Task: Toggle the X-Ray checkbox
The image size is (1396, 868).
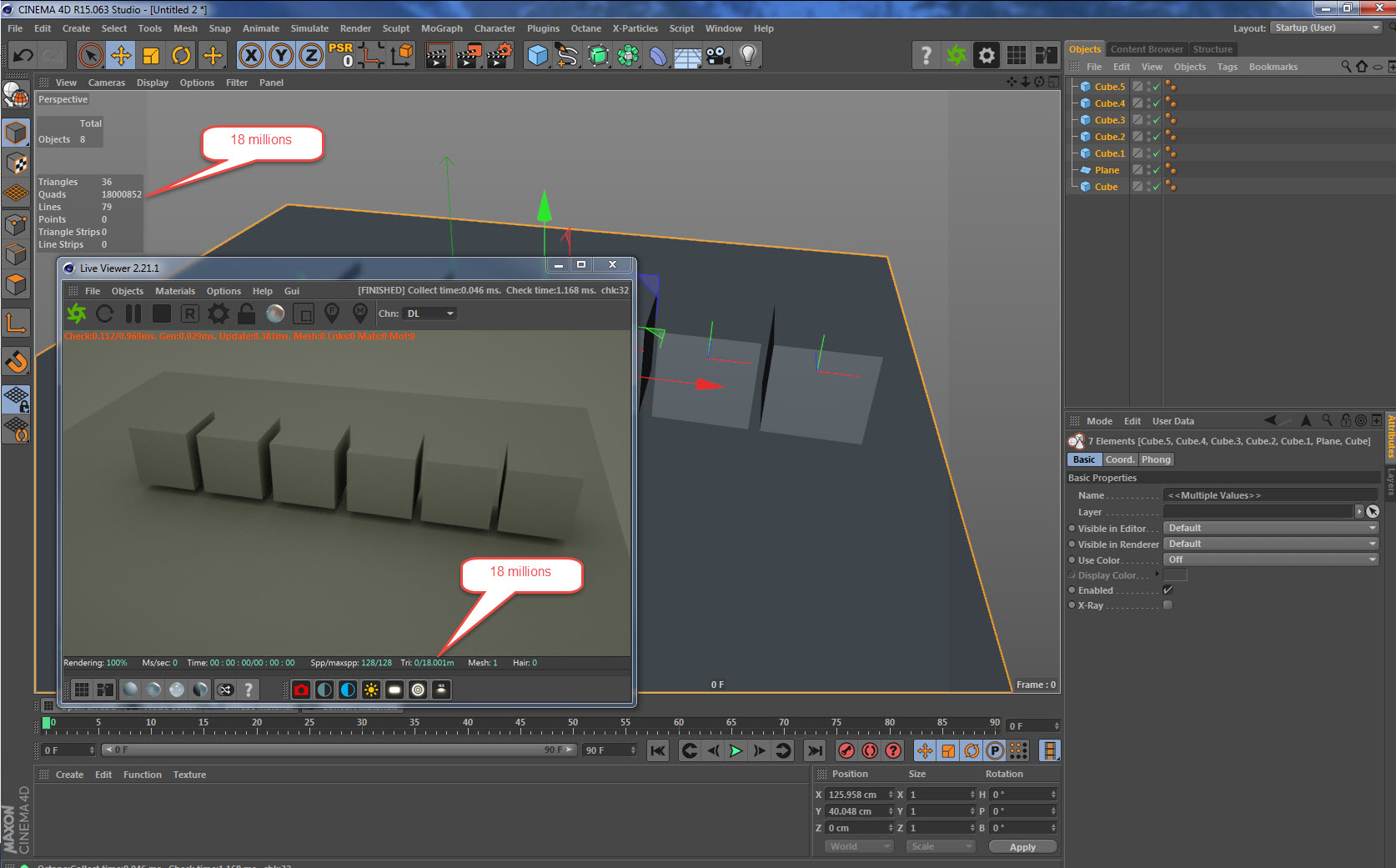Action: point(1168,605)
